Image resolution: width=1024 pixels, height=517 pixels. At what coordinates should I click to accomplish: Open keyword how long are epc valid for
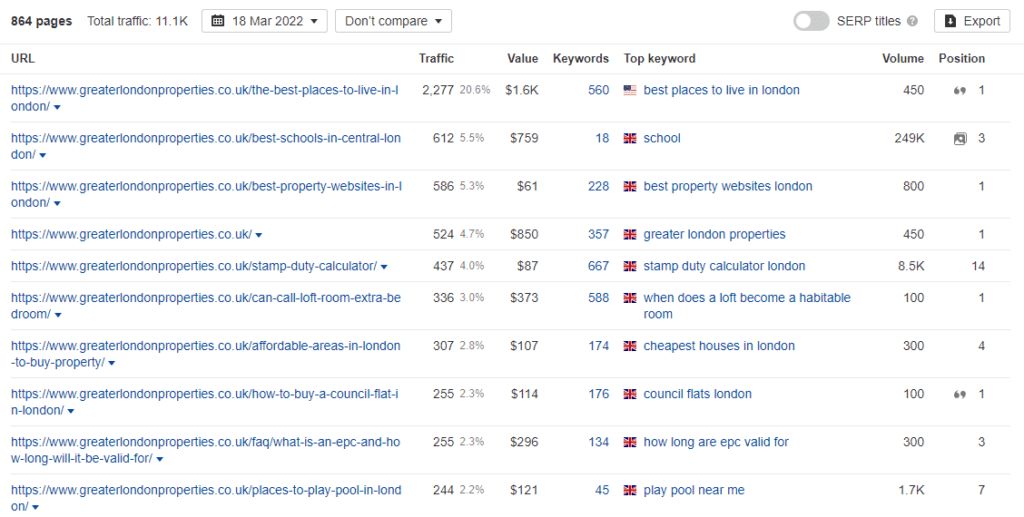[716, 442]
